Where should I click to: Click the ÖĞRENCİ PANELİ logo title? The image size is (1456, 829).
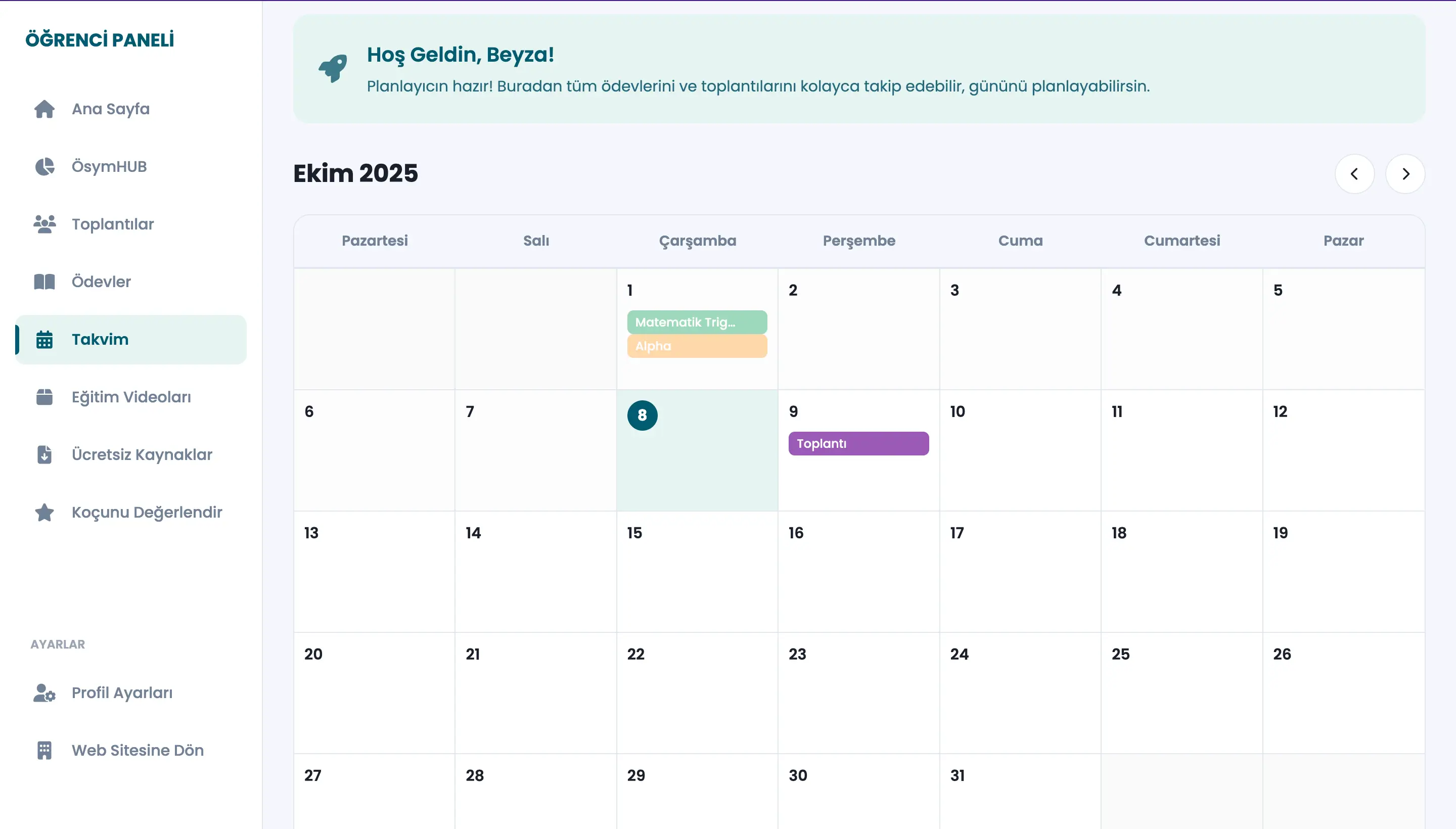click(100, 40)
